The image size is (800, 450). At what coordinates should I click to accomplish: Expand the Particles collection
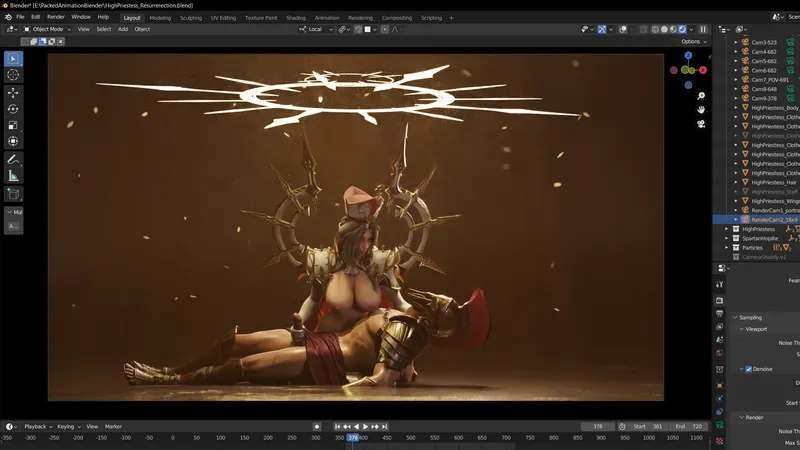[727, 247]
